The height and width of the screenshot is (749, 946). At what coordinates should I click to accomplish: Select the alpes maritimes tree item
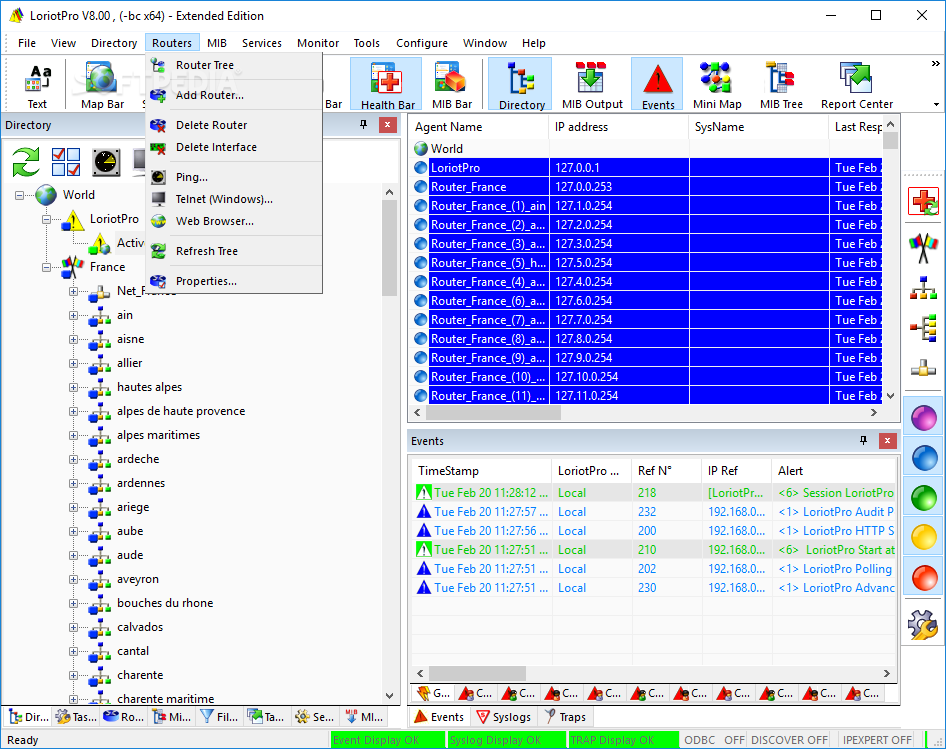coord(158,435)
